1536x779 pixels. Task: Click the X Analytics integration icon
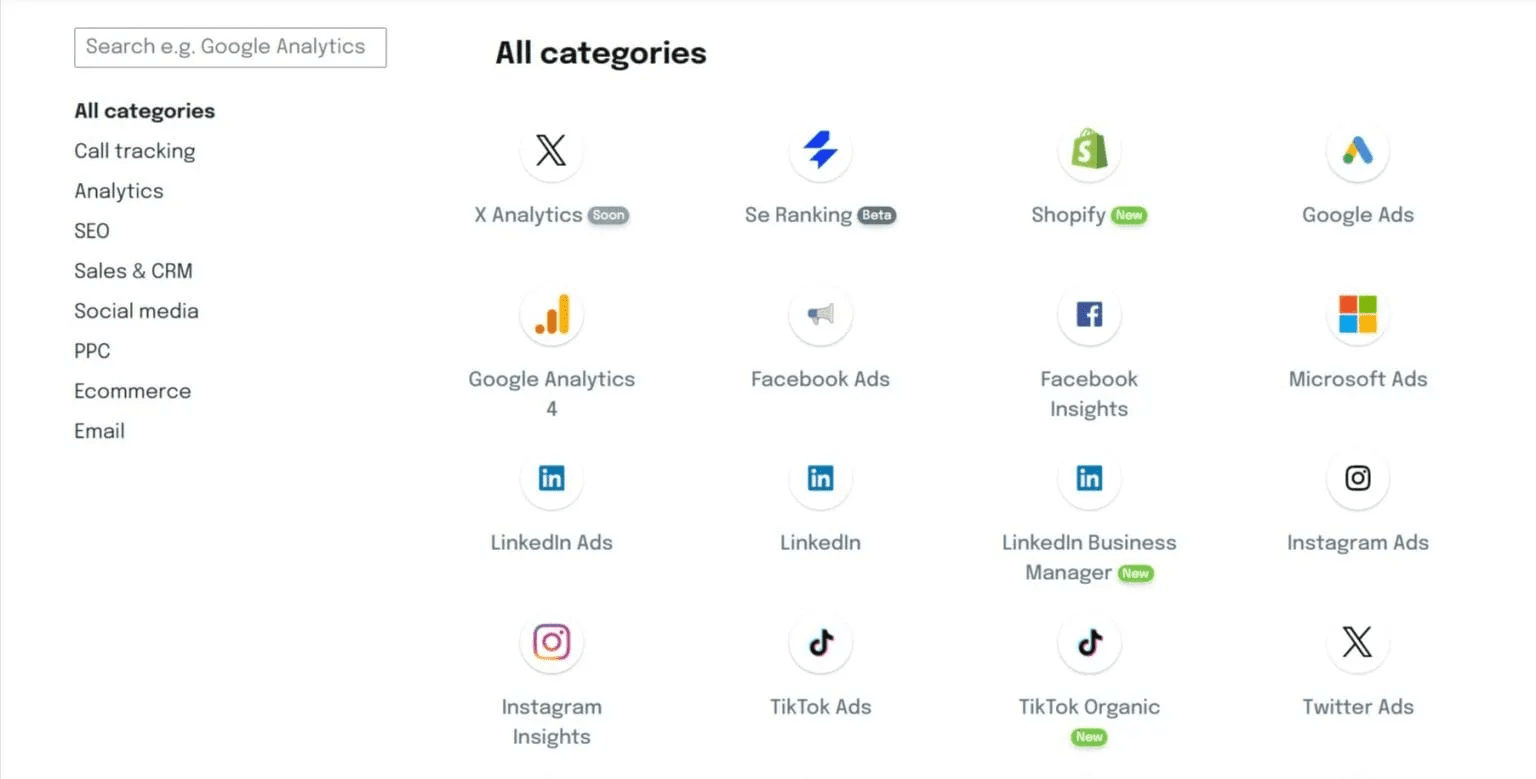click(x=551, y=151)
